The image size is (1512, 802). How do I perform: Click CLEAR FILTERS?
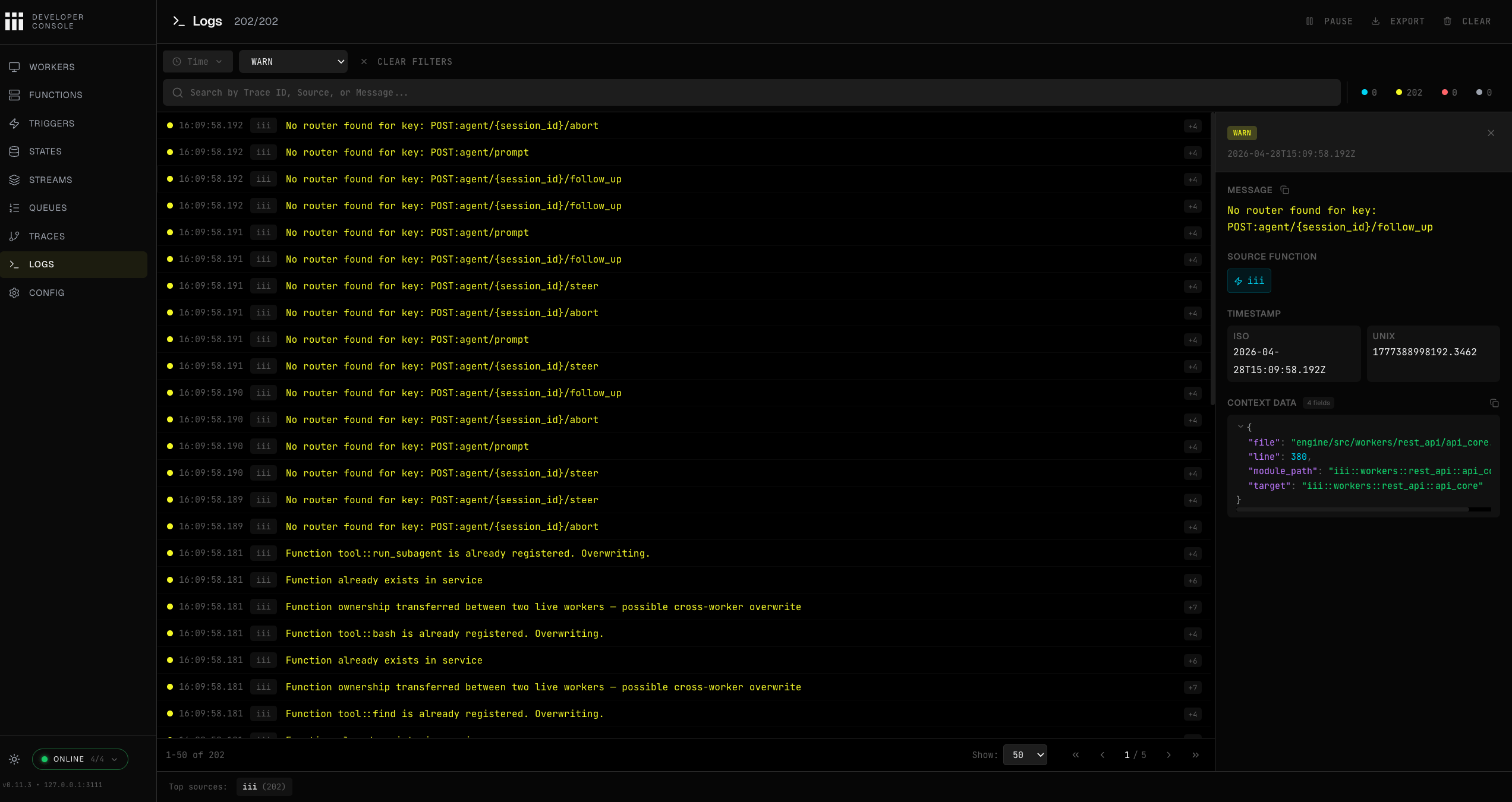click(407, 62)
